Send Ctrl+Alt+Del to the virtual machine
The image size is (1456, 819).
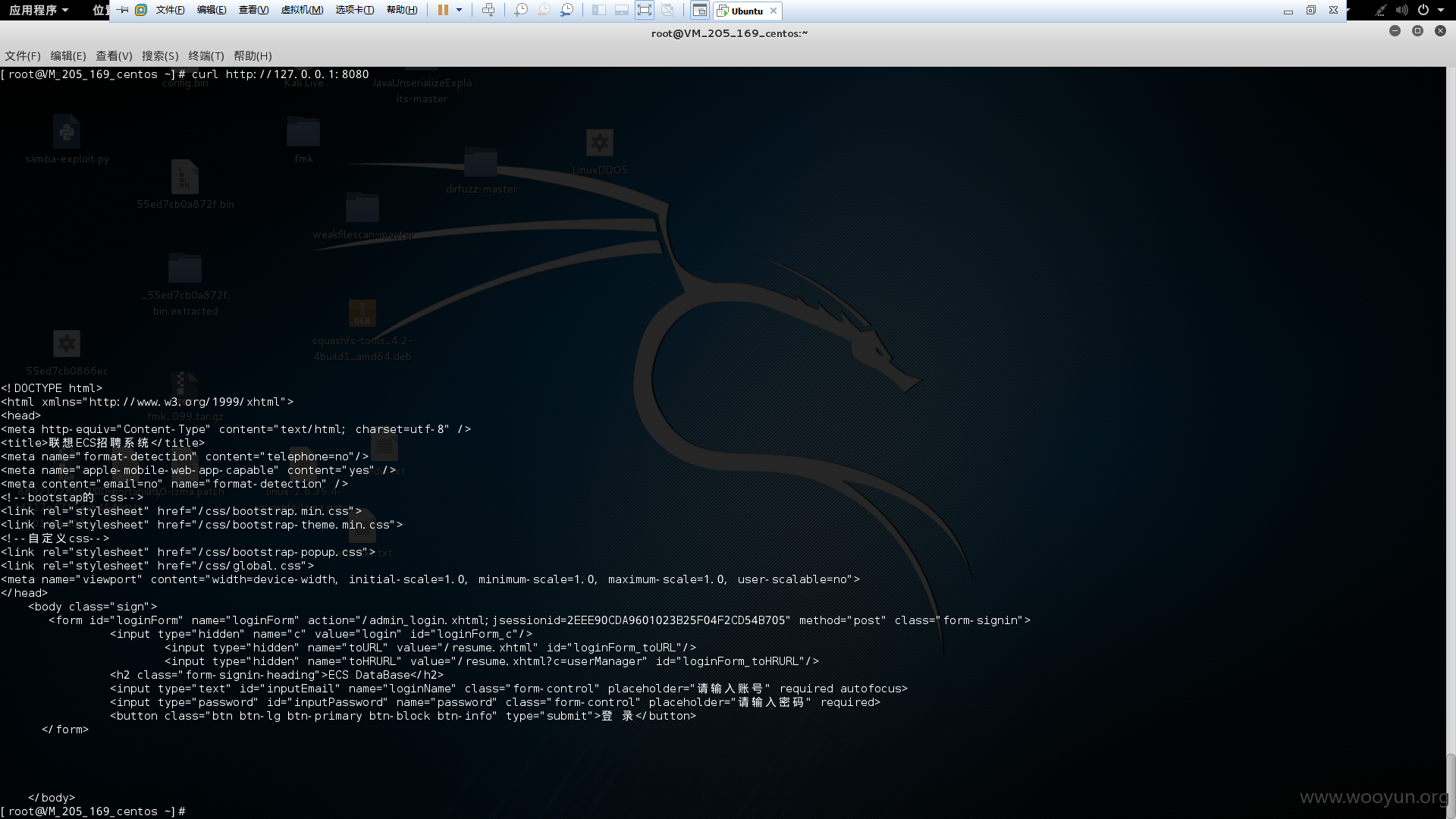point(488,10)
